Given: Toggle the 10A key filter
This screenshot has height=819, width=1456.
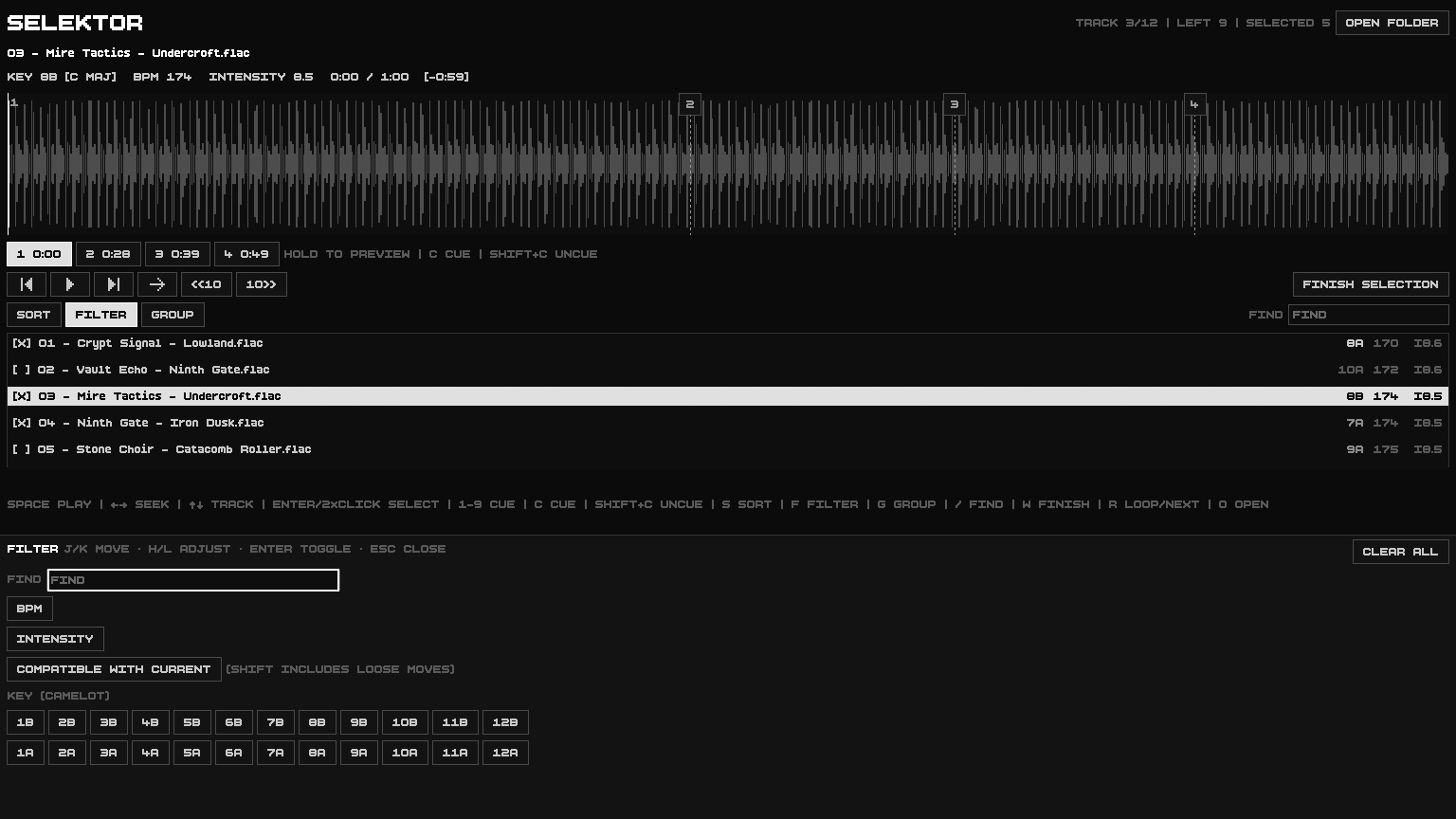Looking at the screenshot, I should tap(405, 753).
